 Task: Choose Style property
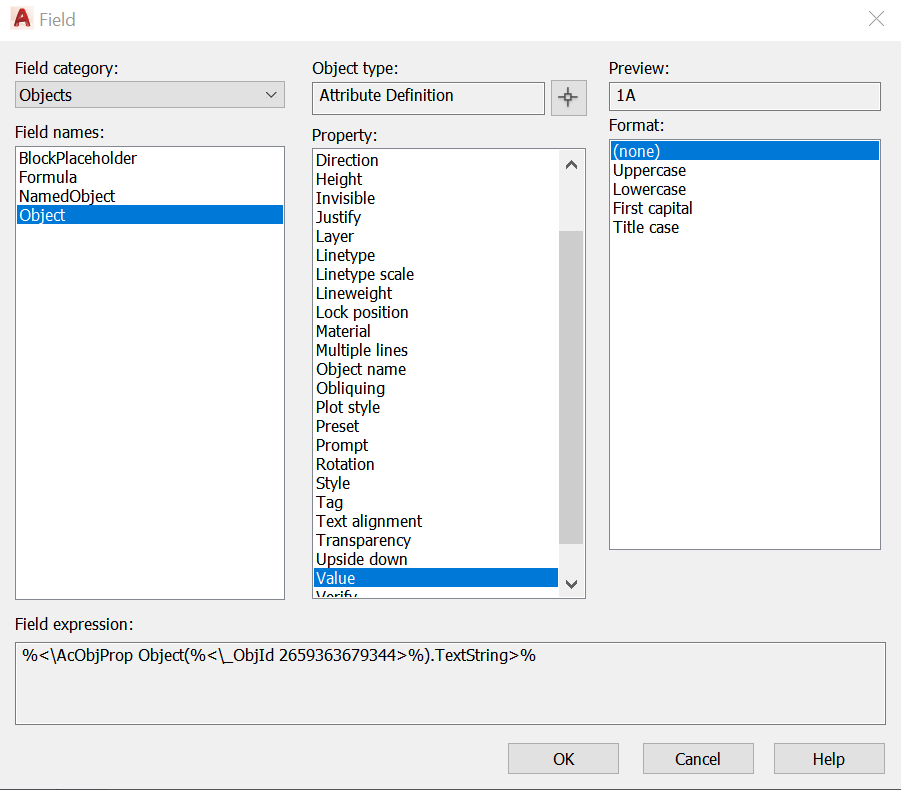[x=436, y=483]
